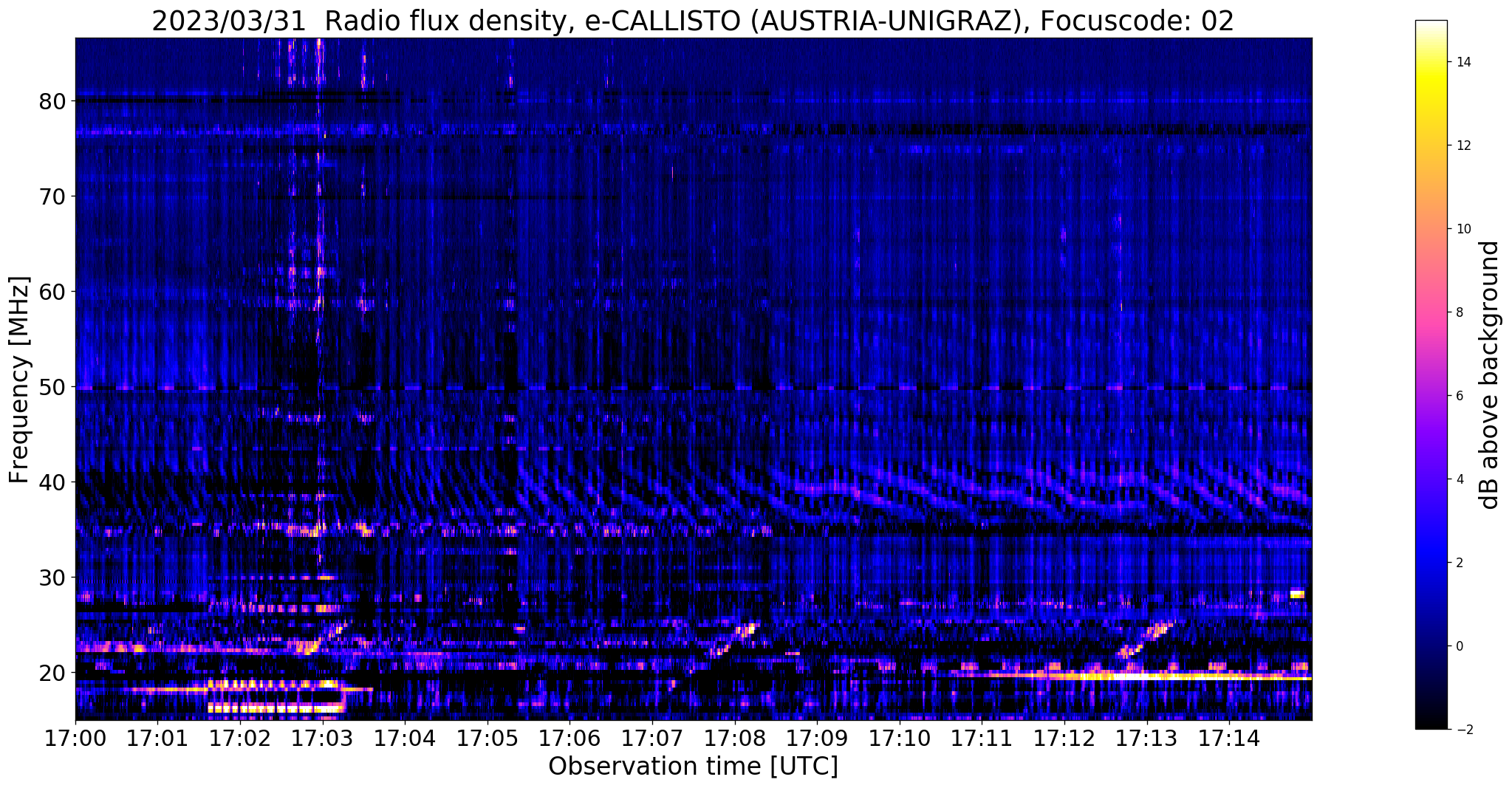The image size is (1512, 788).
Task: Click the 20 MHz frequency tick label
Action: [x=52, y=673]
